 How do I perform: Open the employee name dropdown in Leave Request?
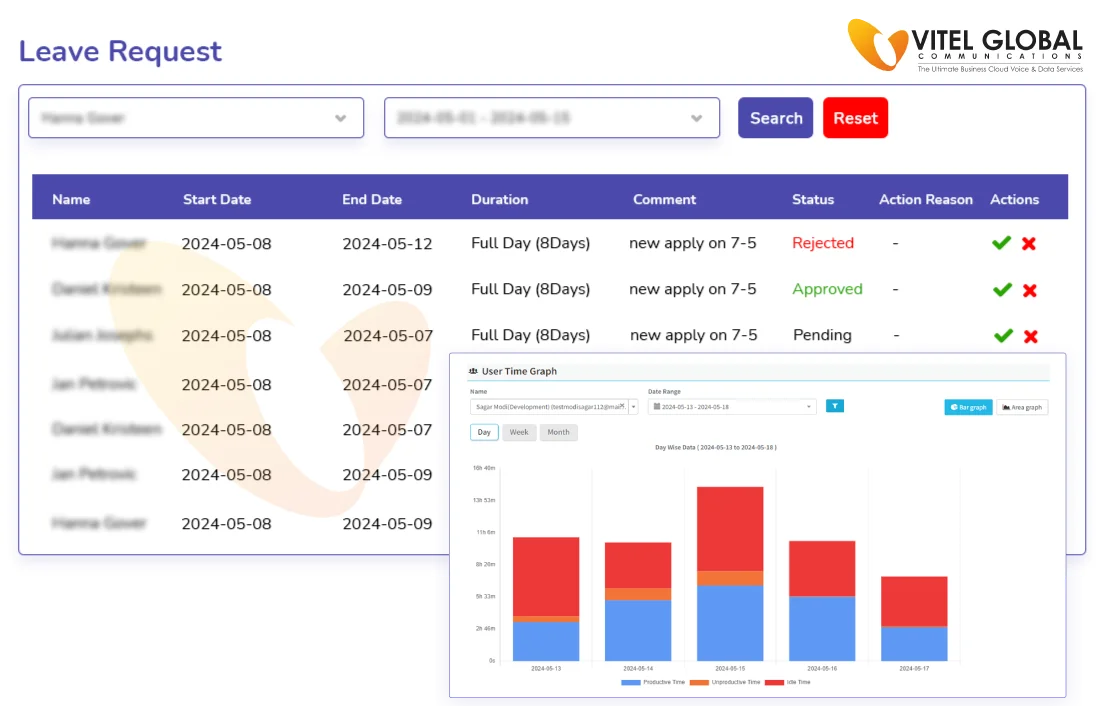pos(196,118)
